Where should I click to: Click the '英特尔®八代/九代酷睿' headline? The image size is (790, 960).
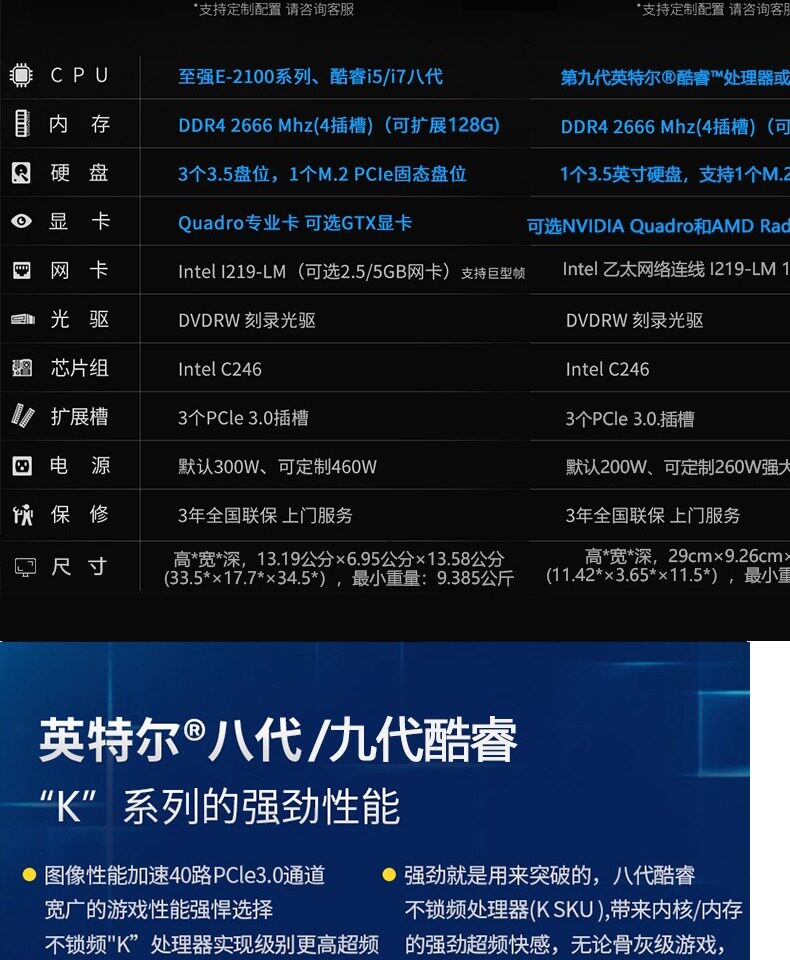pos(279,740)
